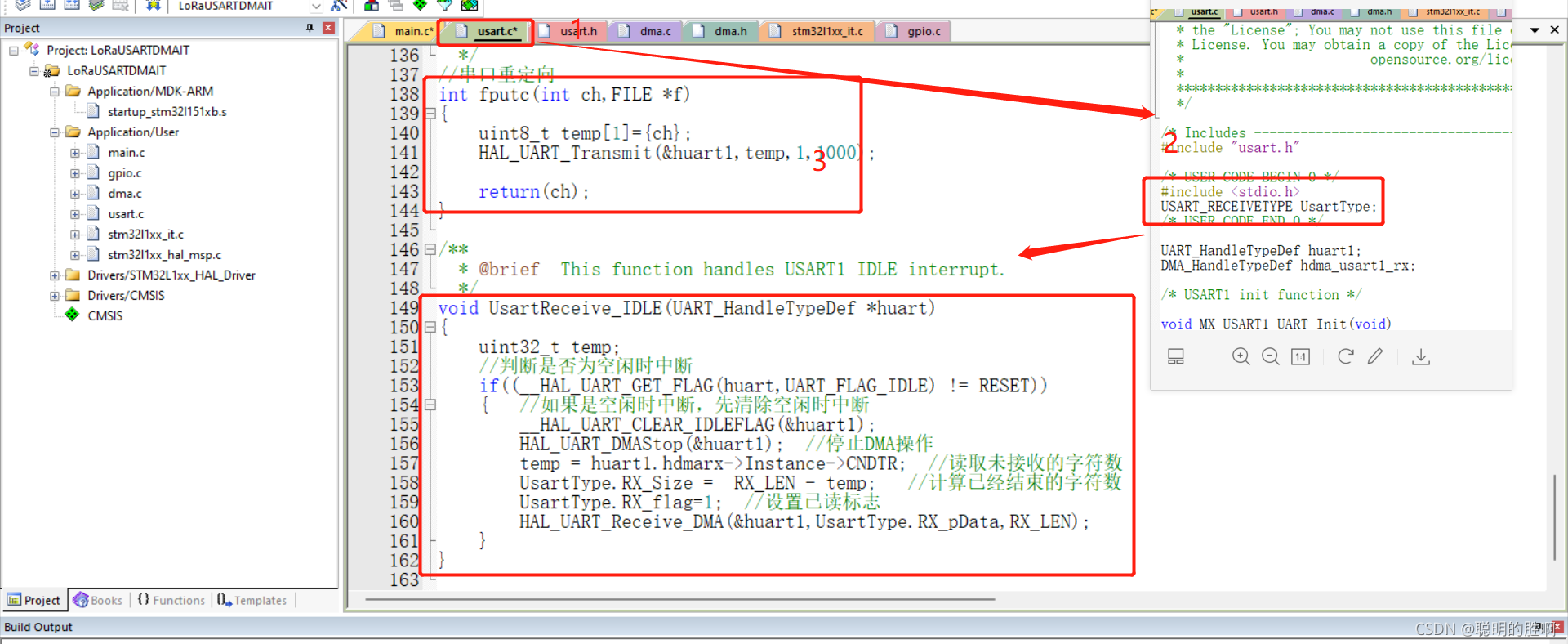Switch to the usart.h editor tab
This screenshot has height=644, width=1568.
coord(568,31)
